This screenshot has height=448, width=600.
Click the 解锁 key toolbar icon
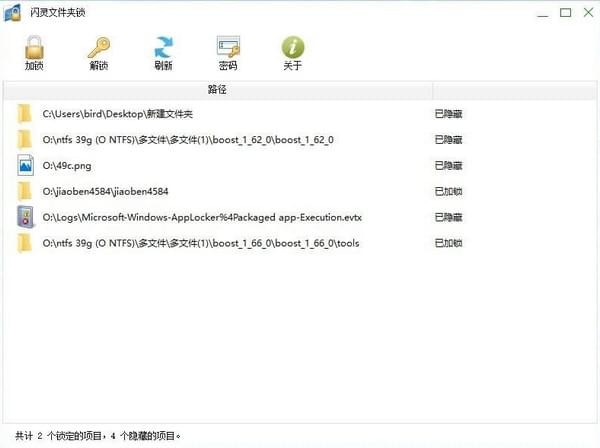pyautogui.click(x=99, y=47)
